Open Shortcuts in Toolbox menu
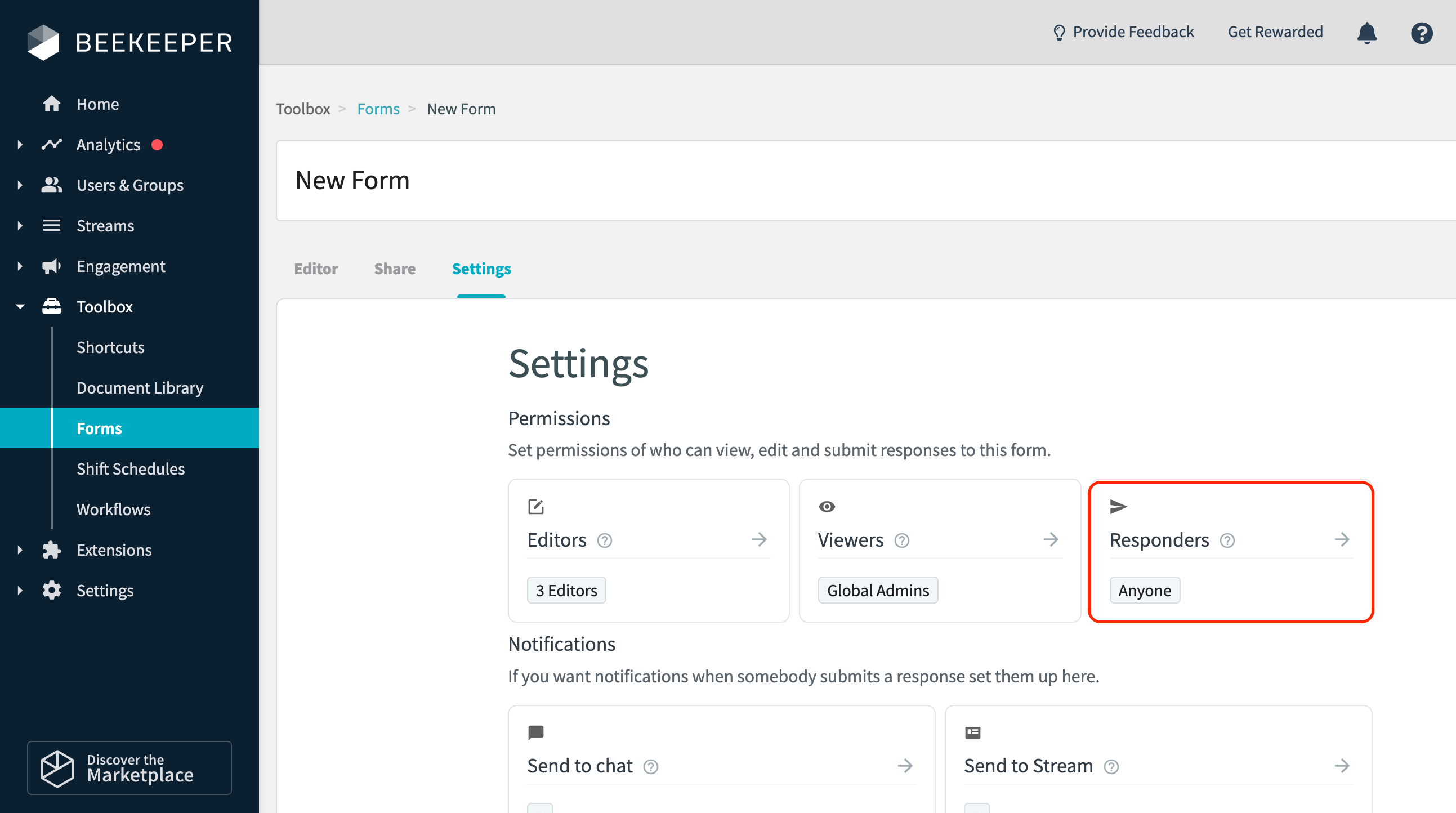 point(111,347)
